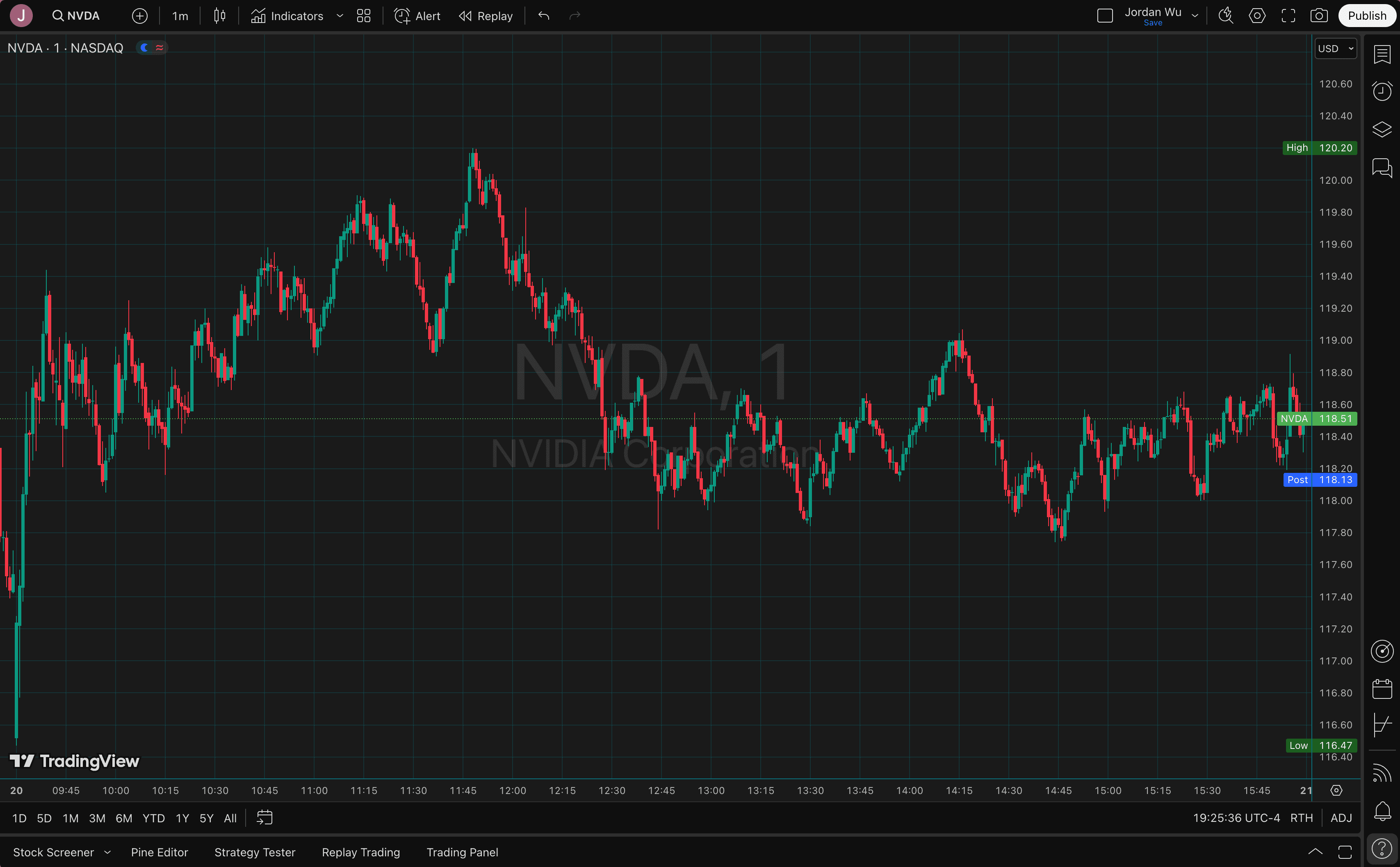
Task: Click the Publish button
Action: point(1367,16)
